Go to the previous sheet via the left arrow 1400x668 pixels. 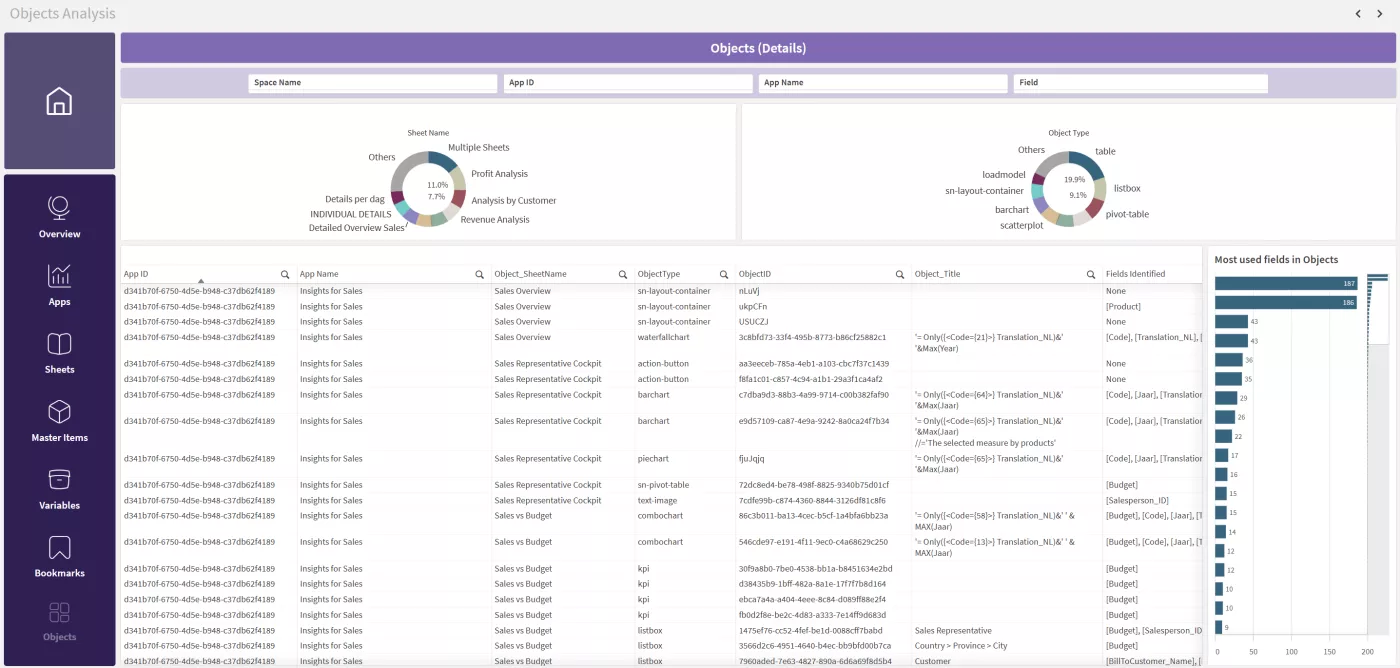[1358, 13]
